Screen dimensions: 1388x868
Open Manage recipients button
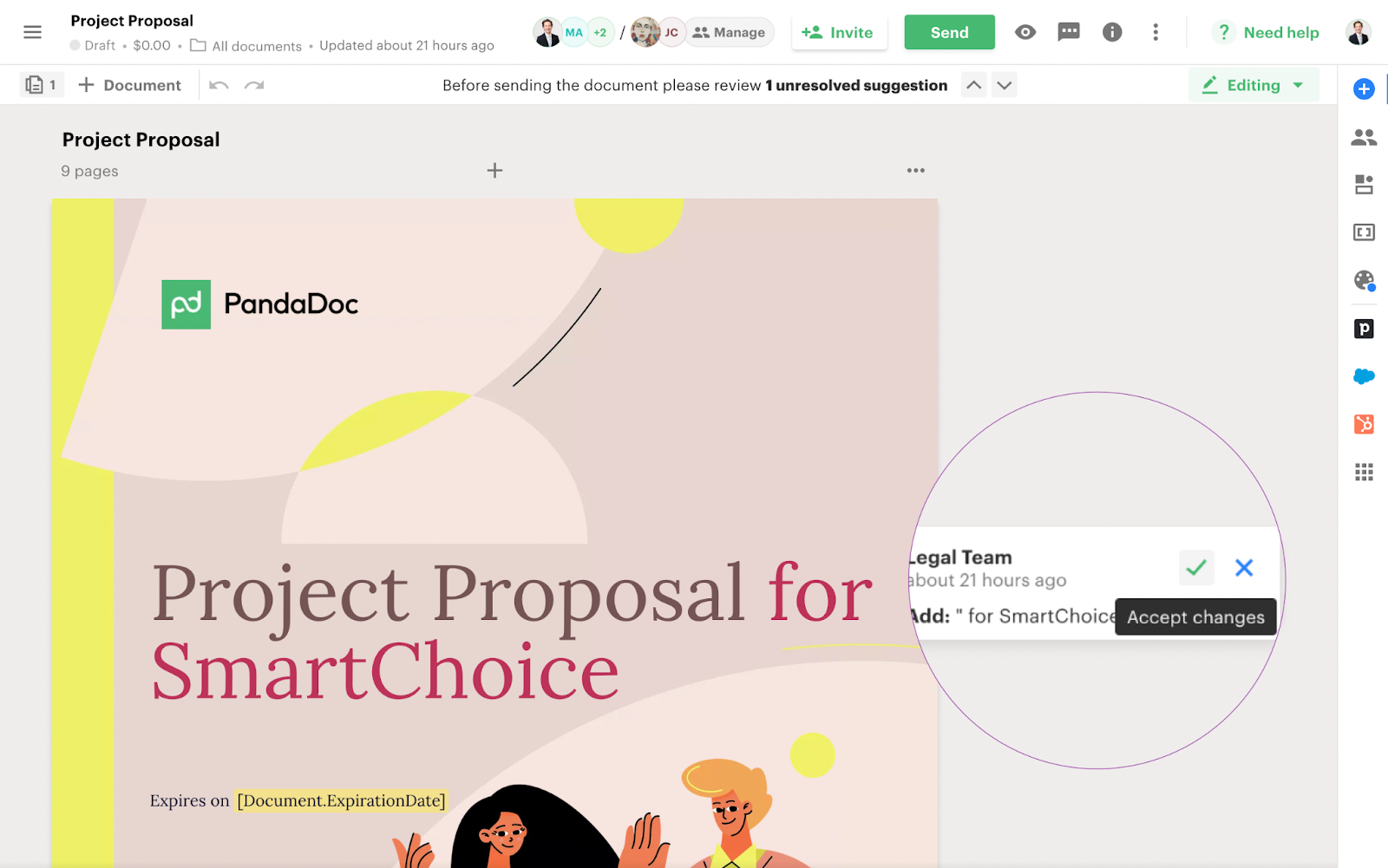(x=730, y=32)
